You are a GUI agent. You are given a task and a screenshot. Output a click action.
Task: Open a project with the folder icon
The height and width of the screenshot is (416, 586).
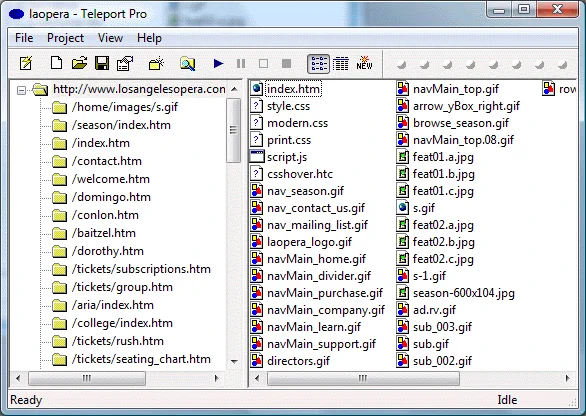79,63
